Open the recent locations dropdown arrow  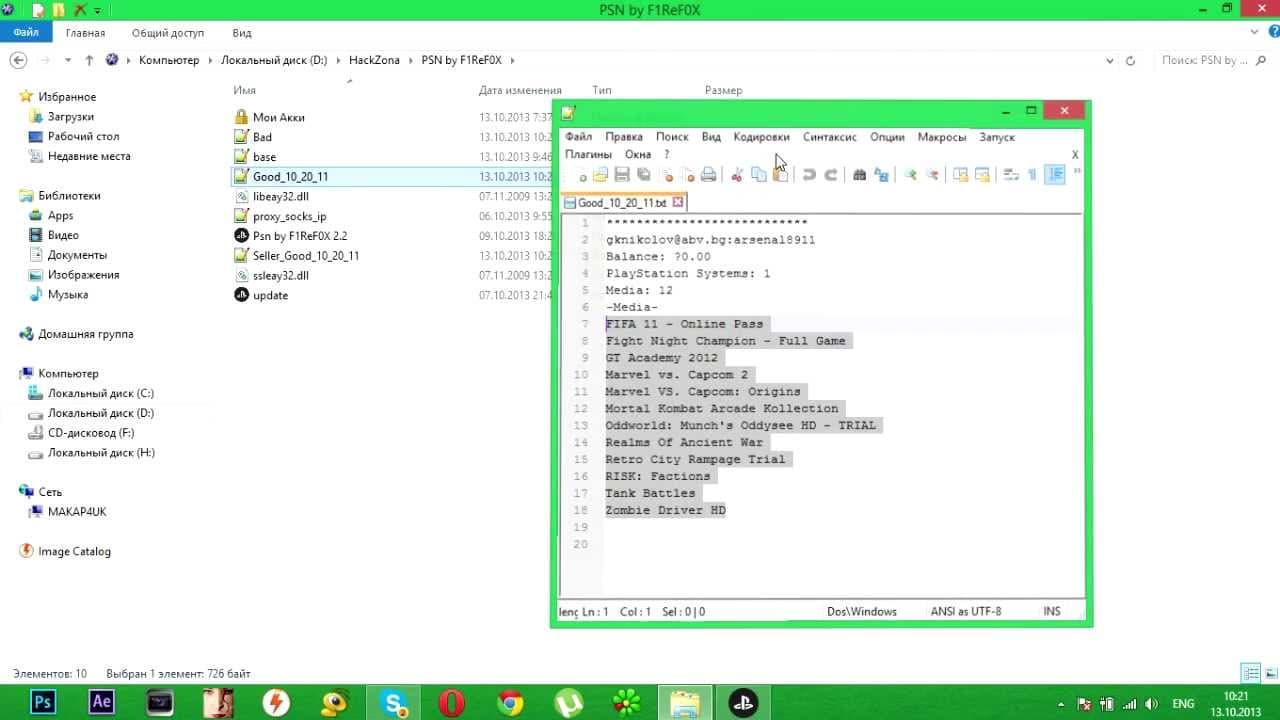tap(69, 60)
